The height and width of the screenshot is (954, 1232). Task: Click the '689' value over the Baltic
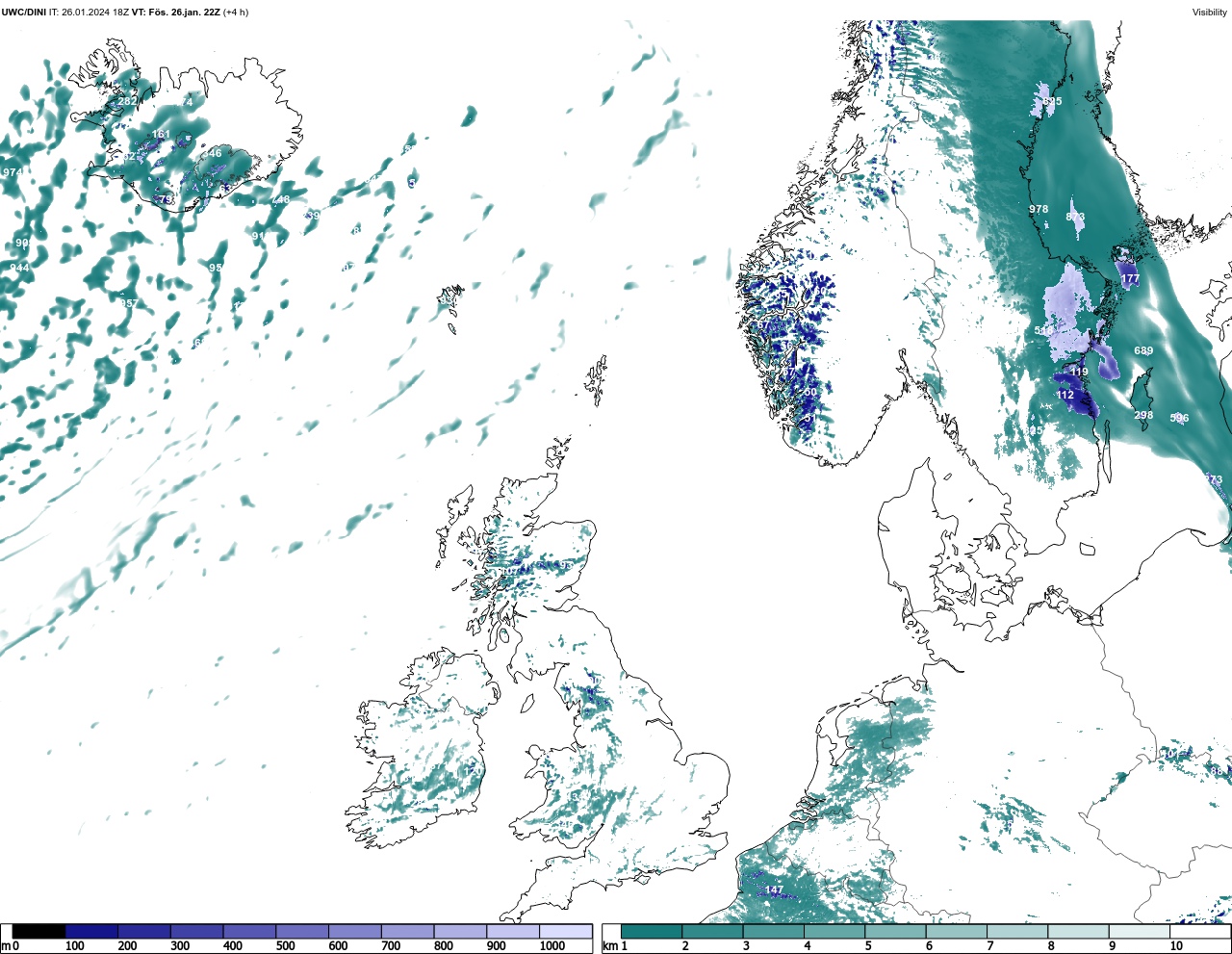[x=1143, y=350]
